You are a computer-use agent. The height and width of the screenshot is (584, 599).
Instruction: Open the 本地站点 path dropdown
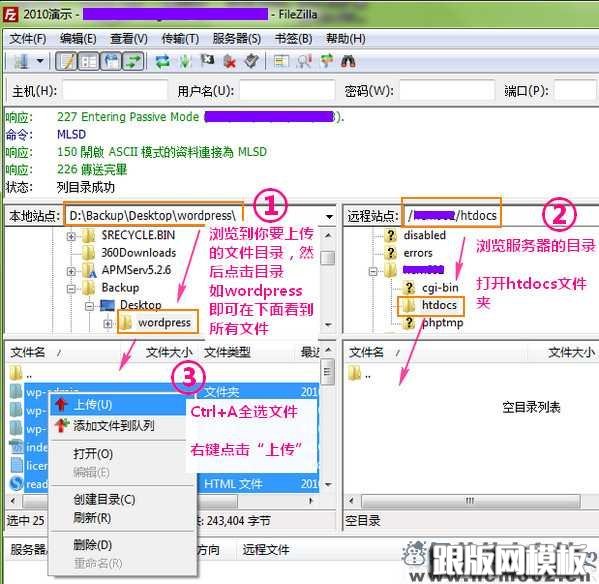[x=329, y=217]
